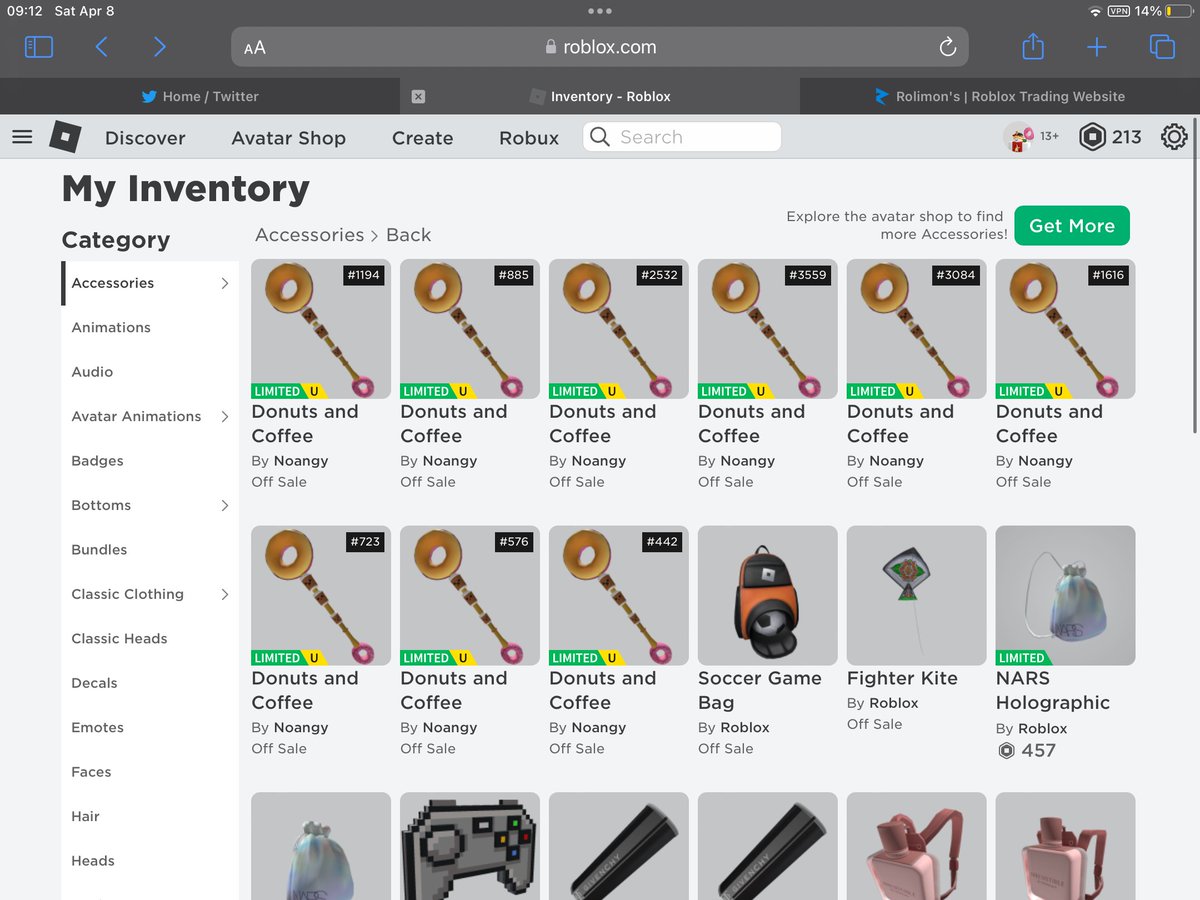Open the user avatar profile icon
The height and width of the screenshot is (900, 1200).
click(x=1018, y=137)
